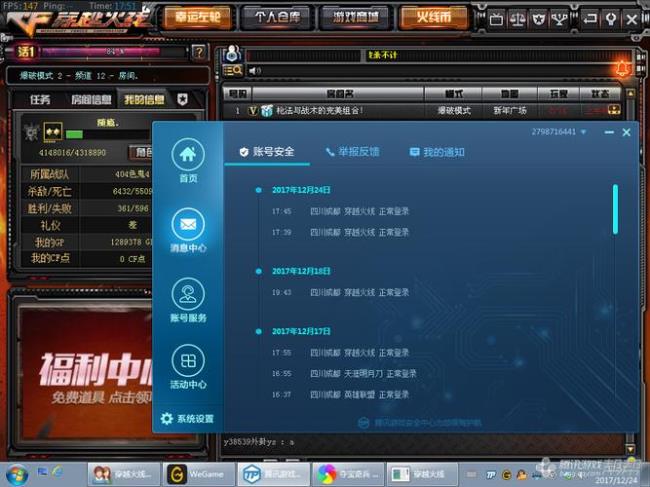The height and width of the screenshot is (487, 650).
Task: Open 系统设置 gear at sidebar bottom
Action: click(x=187, y=419)
